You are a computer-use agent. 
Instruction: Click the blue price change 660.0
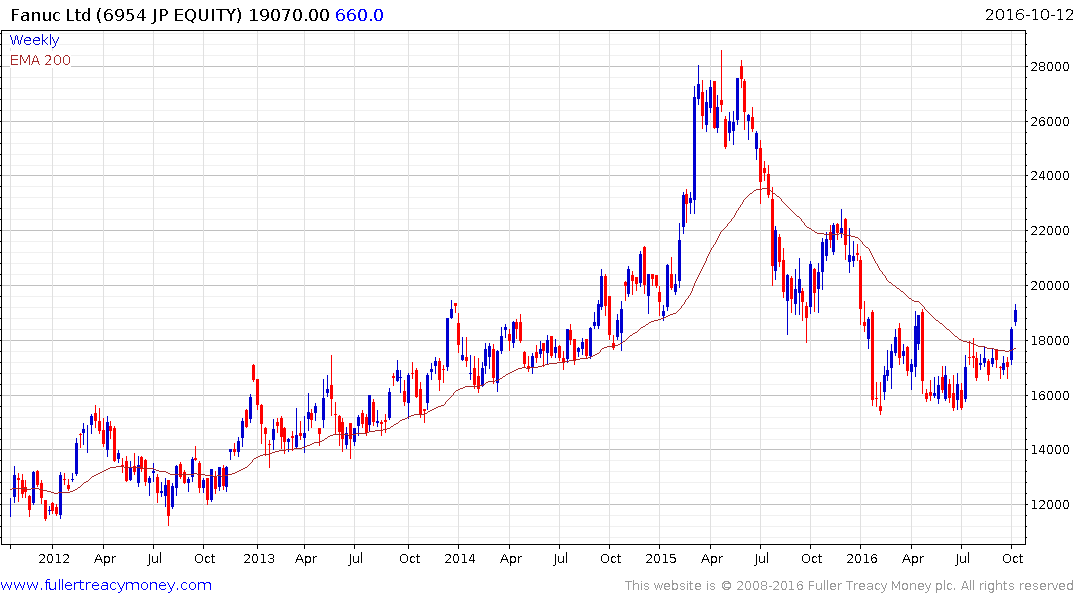pyautogui.click(x=359, y=15)
